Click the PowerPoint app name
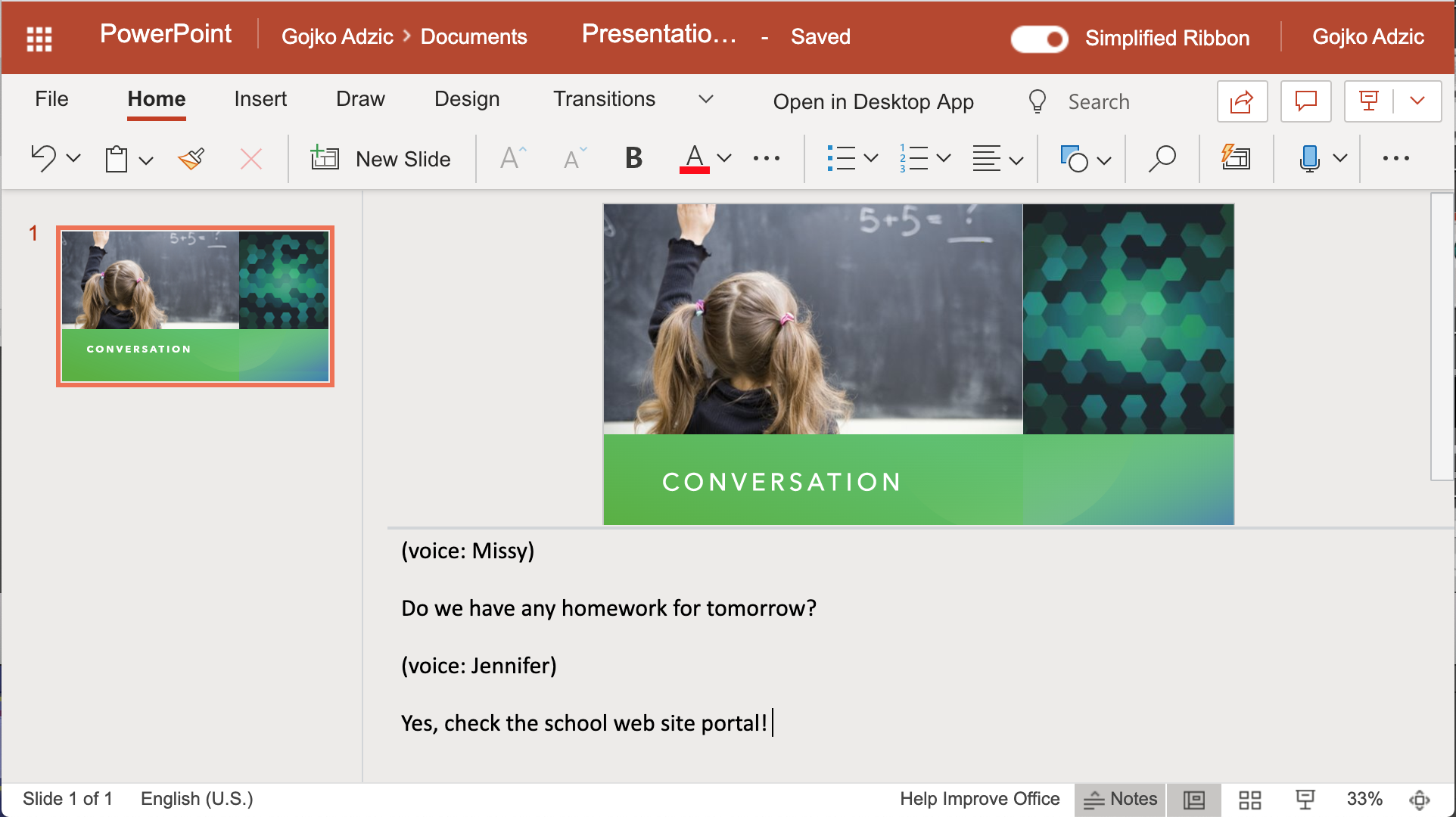This screenshot has height=817, width=1456. (x=166, y=34)
